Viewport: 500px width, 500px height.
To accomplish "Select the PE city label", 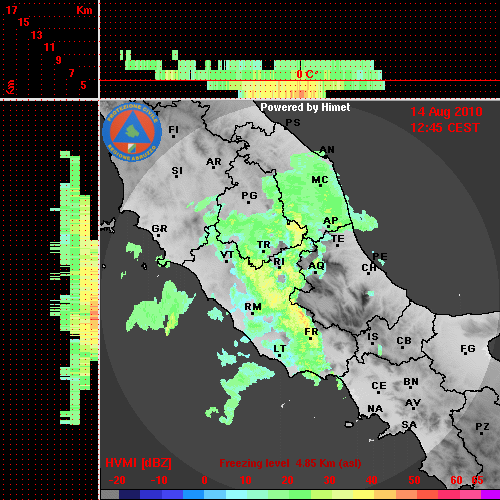I will (x=380, y=256).
